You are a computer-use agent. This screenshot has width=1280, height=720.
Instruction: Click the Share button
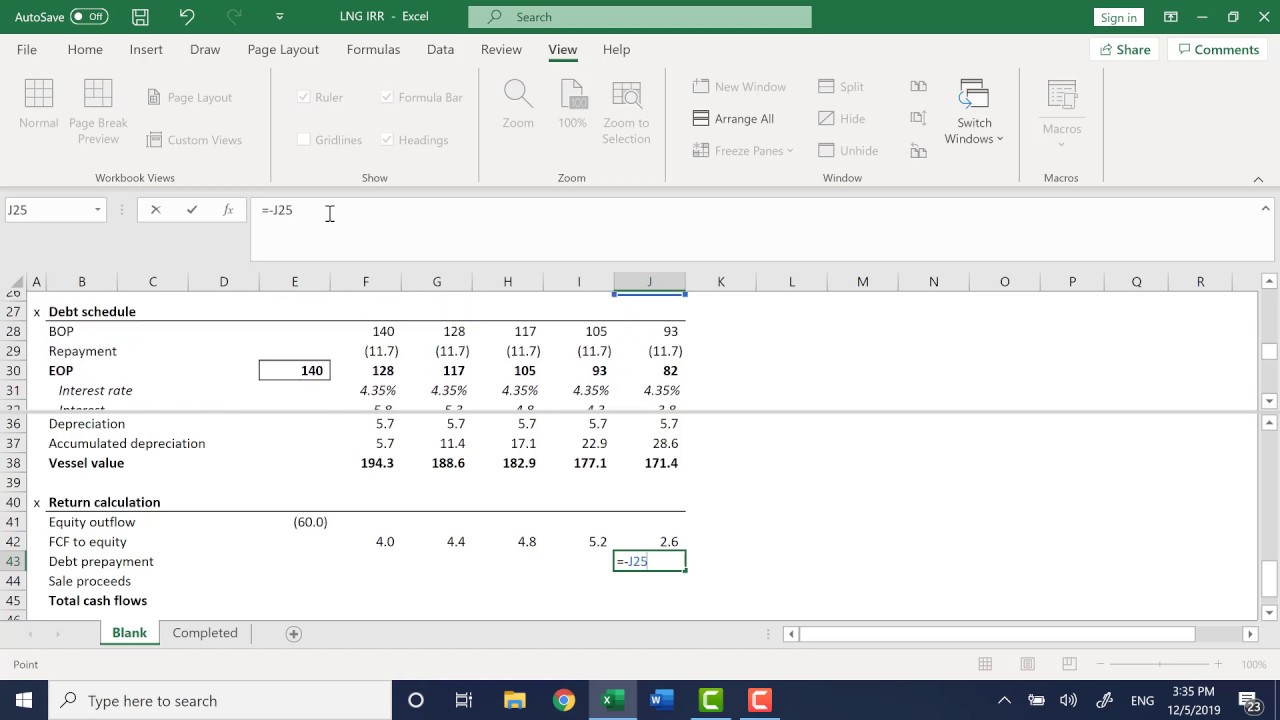pos(1126,49)
